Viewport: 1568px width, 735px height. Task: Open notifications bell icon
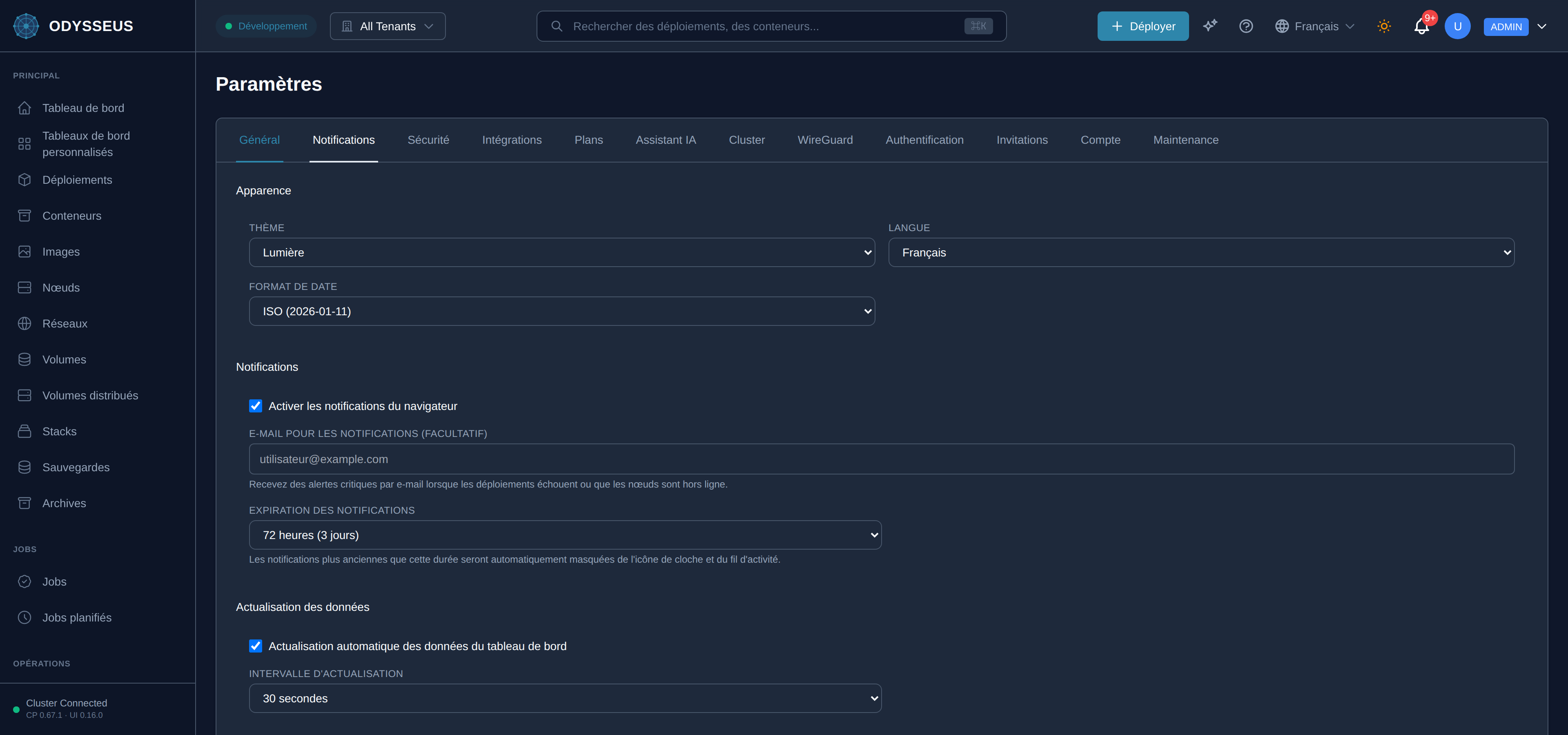(1421, 26)
